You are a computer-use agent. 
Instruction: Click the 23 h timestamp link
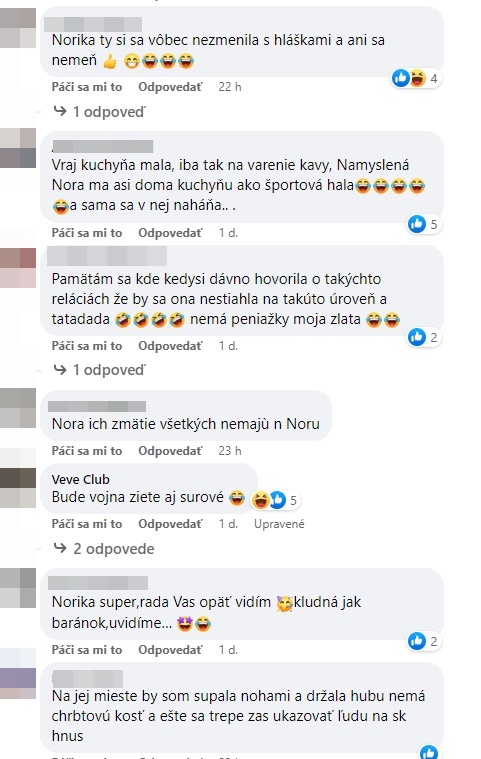tap(230, 451)
